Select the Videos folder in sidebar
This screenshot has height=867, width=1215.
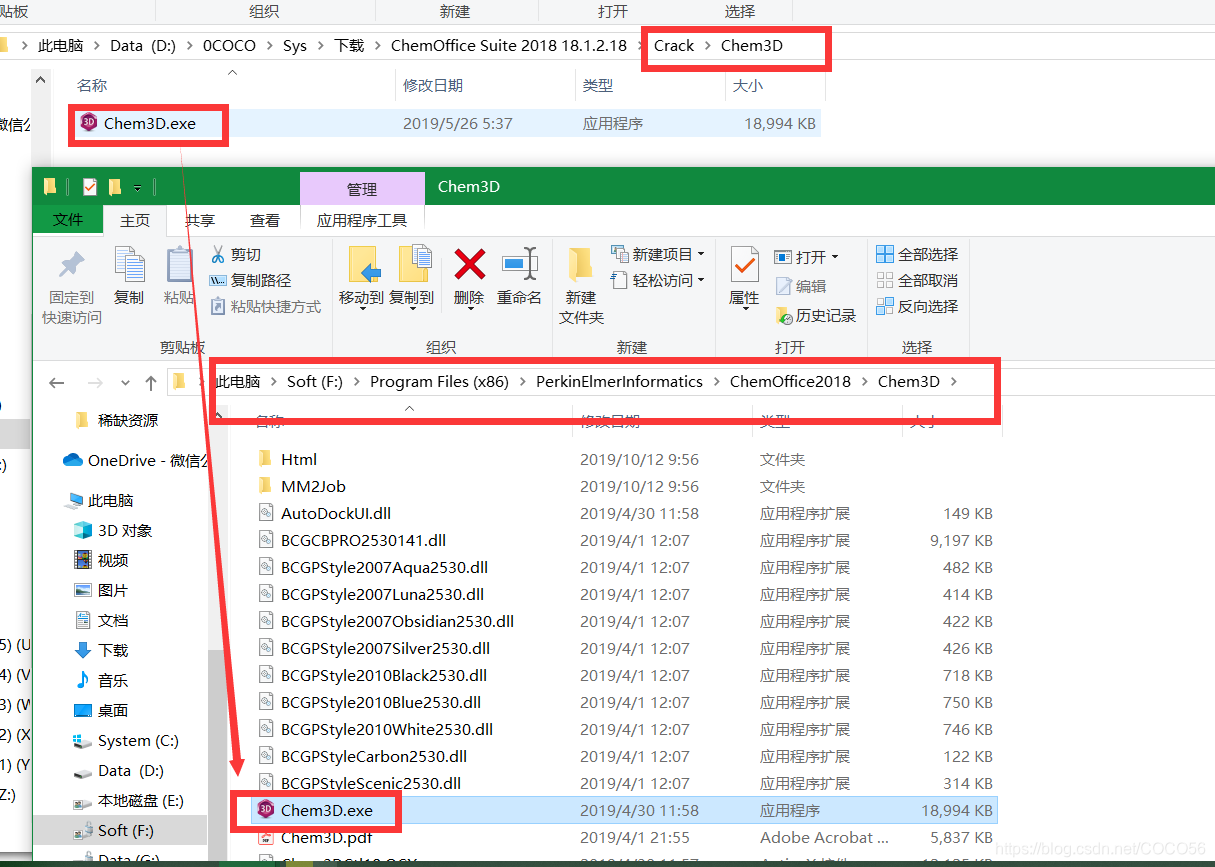point(100,560)
